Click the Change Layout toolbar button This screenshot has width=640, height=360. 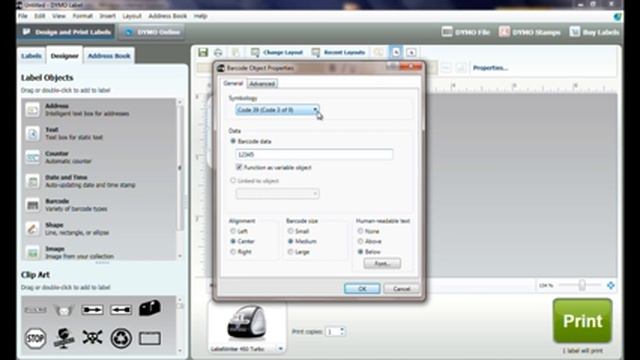277,52
